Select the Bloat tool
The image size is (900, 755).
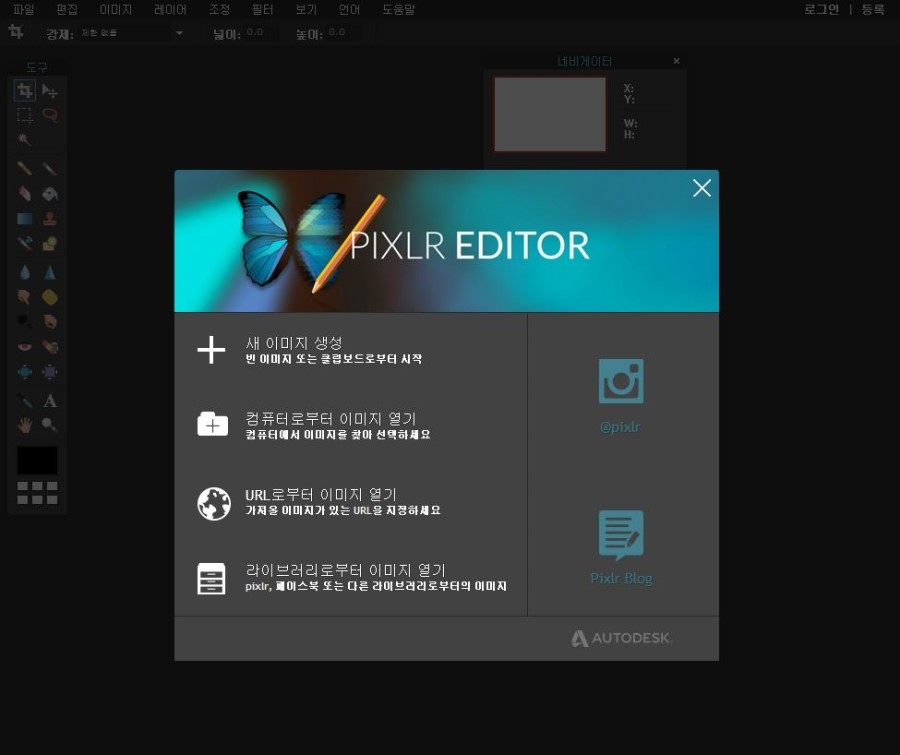pos(24,372)
